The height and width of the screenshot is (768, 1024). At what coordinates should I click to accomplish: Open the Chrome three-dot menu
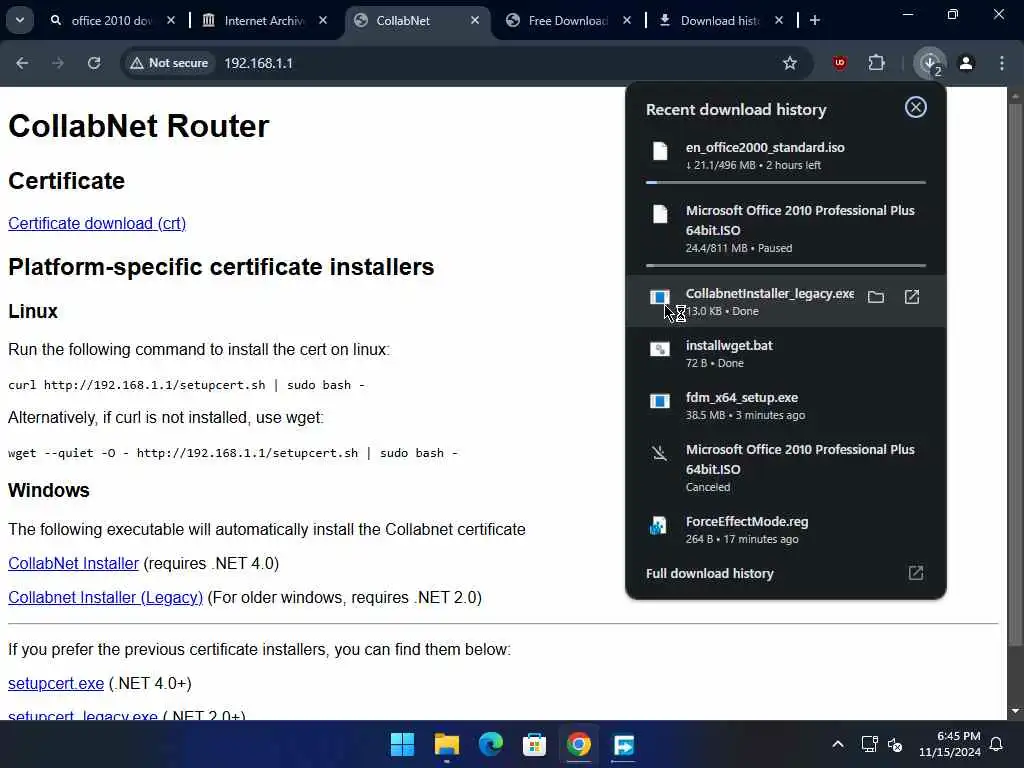(1002, 63)
